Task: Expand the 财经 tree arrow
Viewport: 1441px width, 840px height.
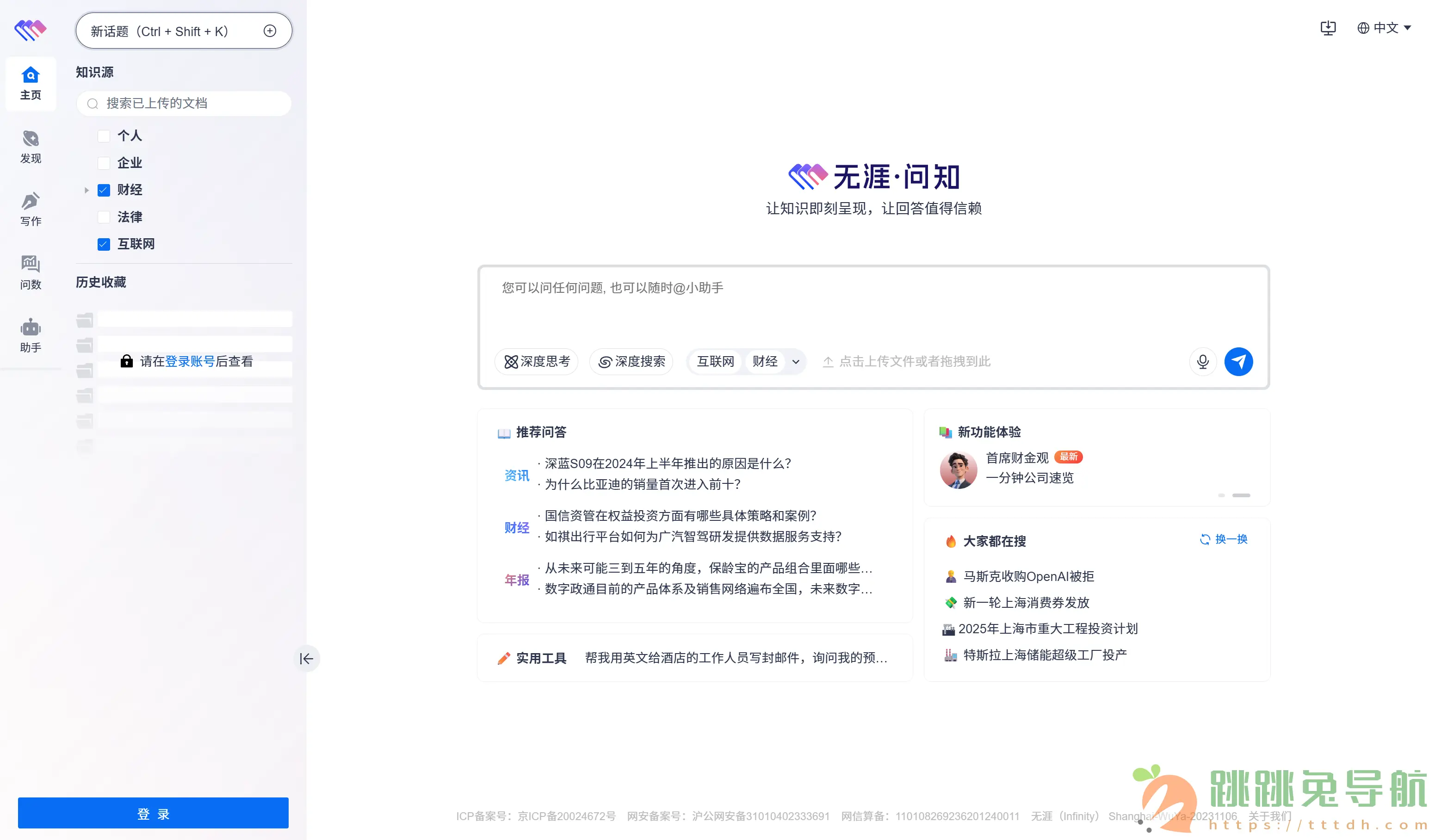Action: point(87,191)
